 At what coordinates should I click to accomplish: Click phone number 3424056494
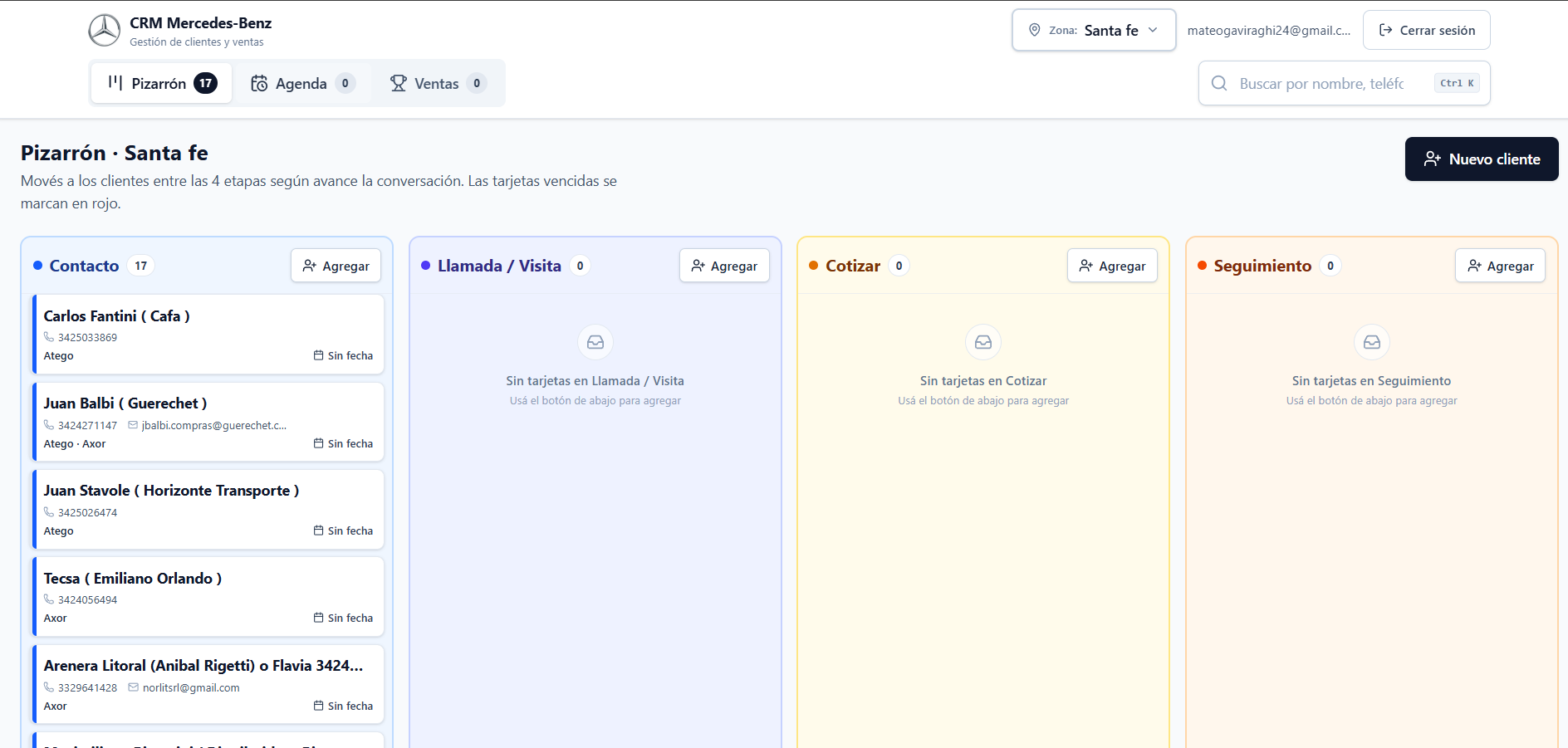pos(87,599)
